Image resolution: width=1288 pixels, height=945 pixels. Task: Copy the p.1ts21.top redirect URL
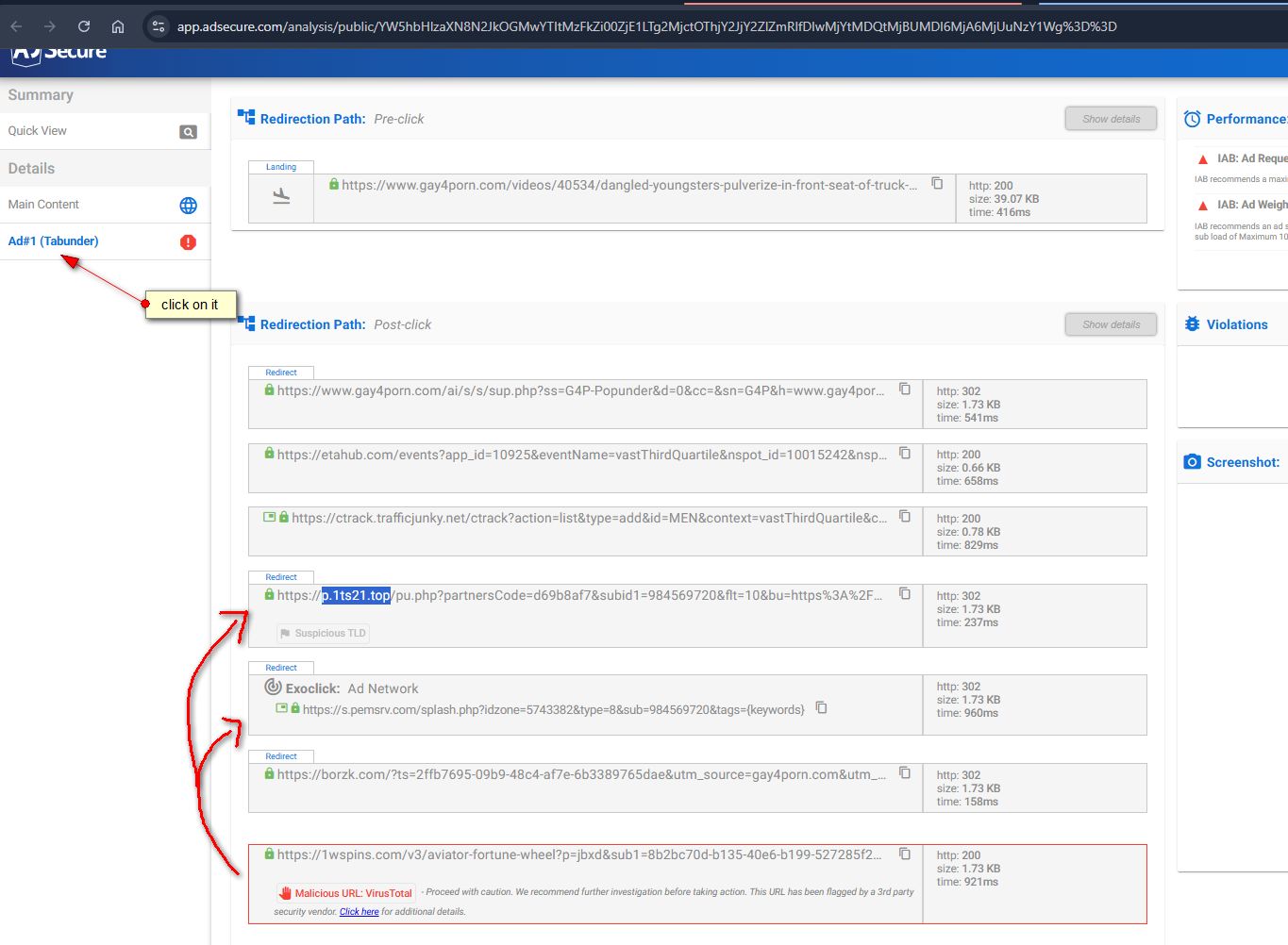[905, 594]
